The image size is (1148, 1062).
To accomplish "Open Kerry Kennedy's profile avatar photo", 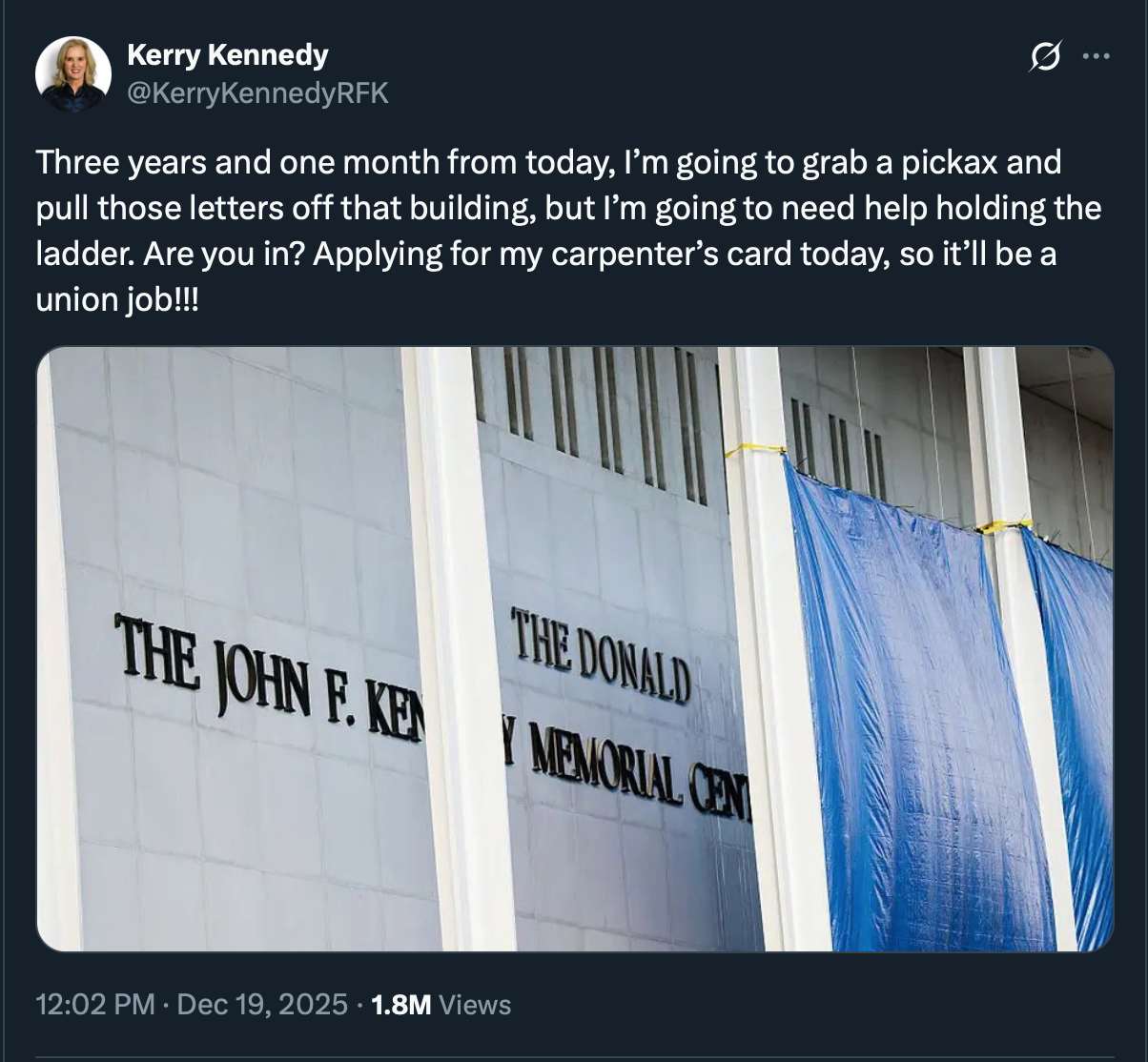I will pyautogui.click(x=73, y=74).
